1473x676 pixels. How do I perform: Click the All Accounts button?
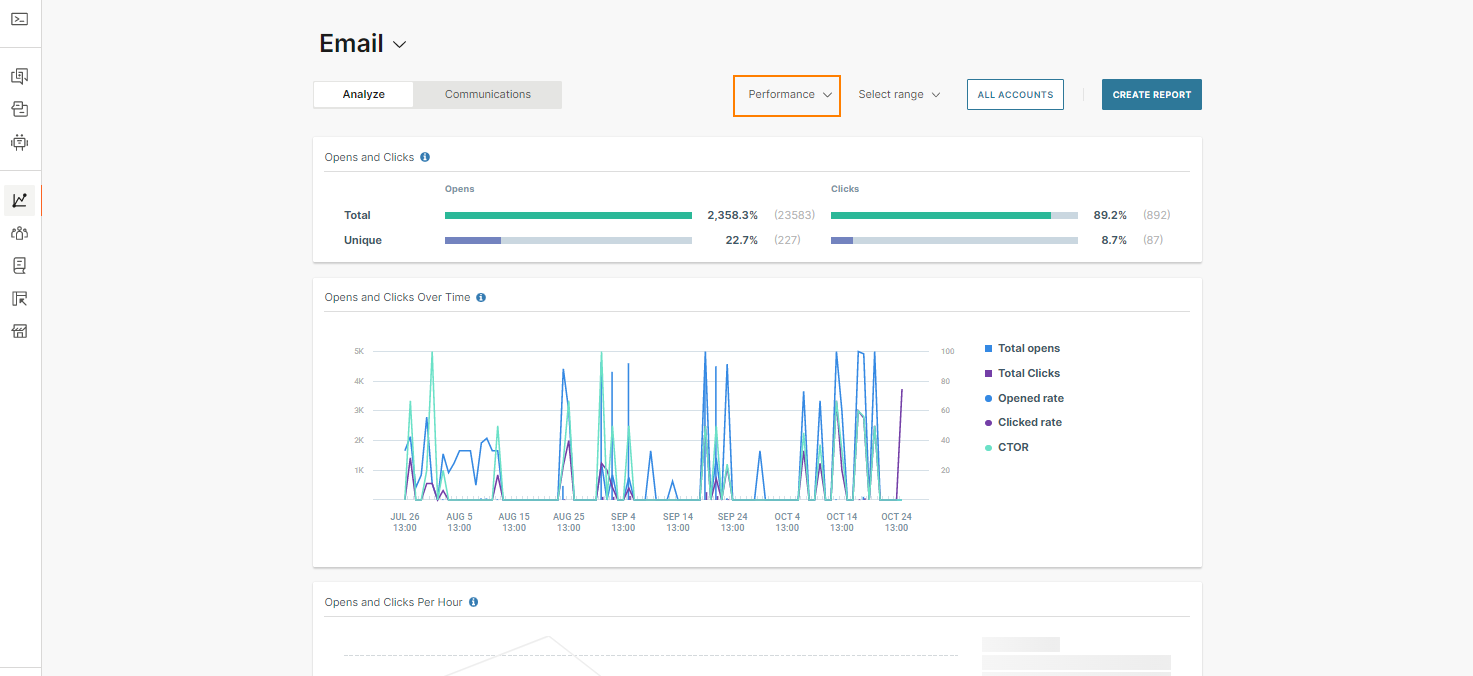pos(1015,95)
